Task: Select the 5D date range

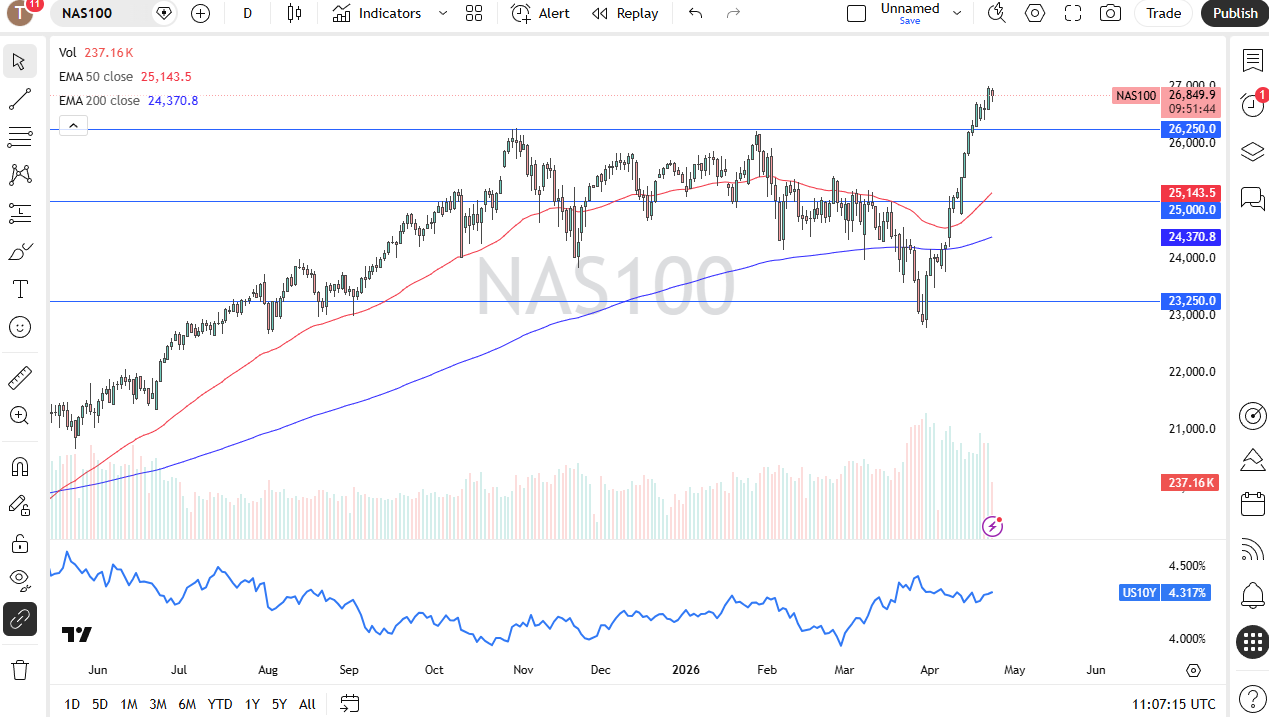Action: [100, 704]
